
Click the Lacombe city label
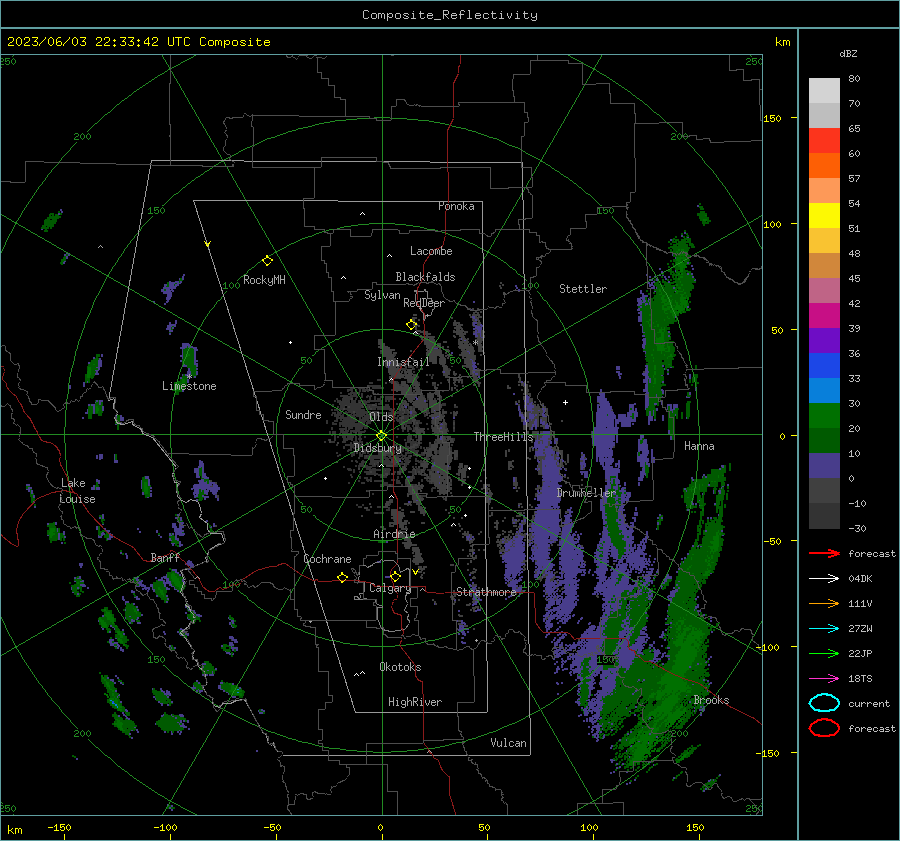coord(431,251)
